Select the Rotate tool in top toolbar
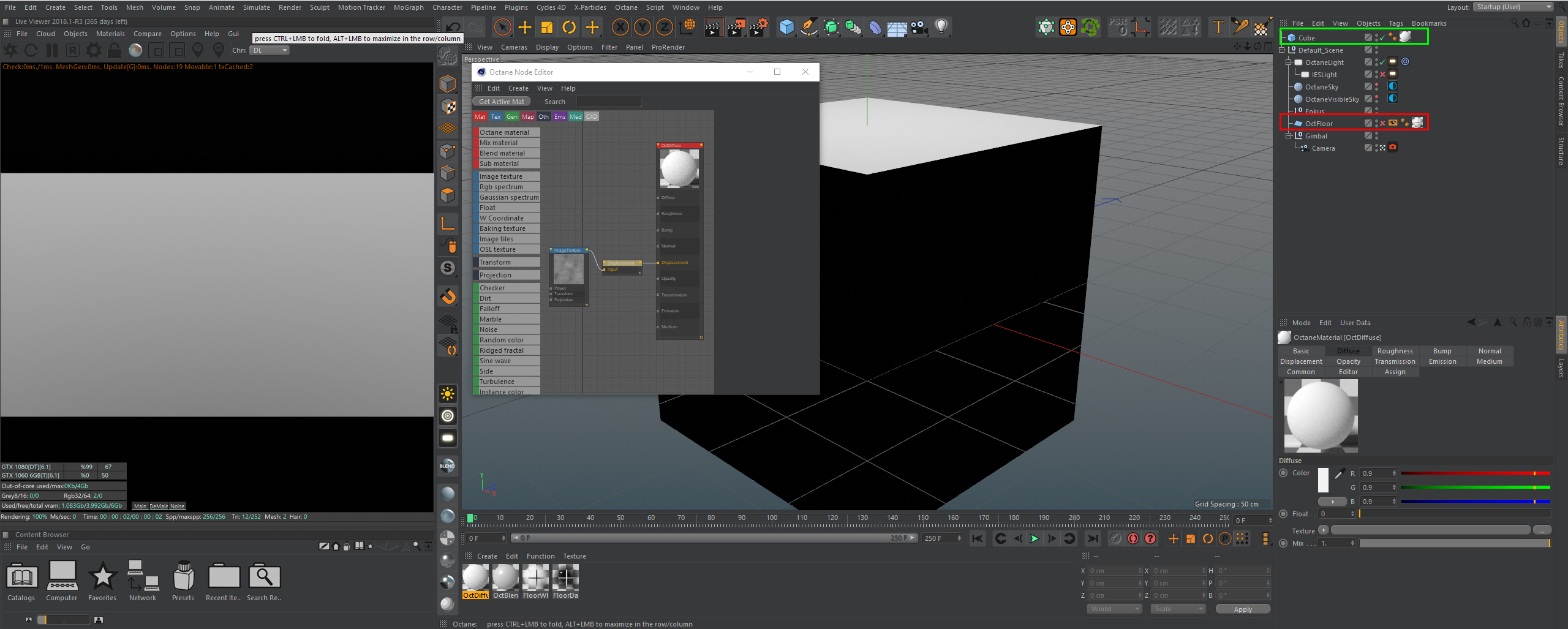The image size is (1568, 629). [569, 27]
